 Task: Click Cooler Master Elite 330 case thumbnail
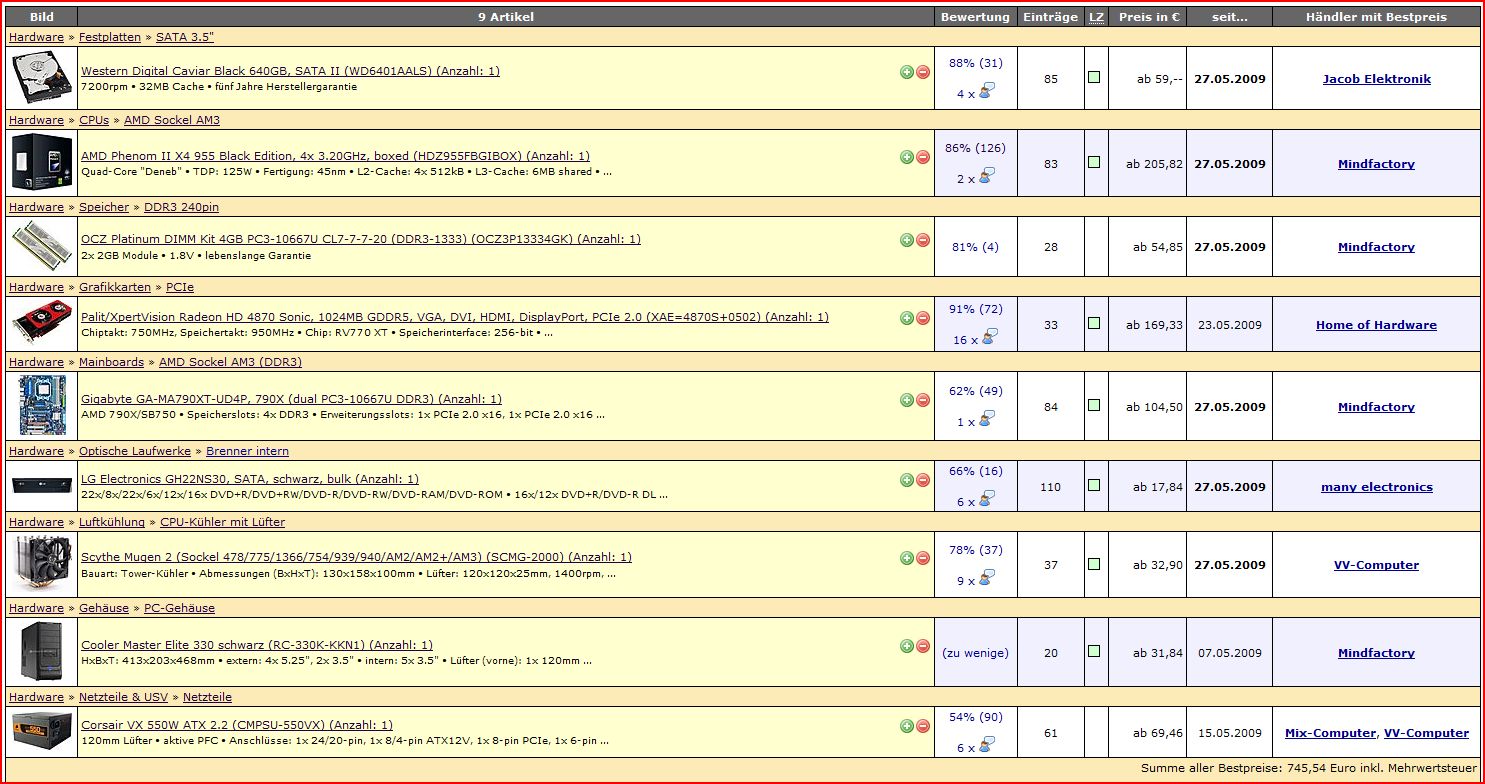41,652
